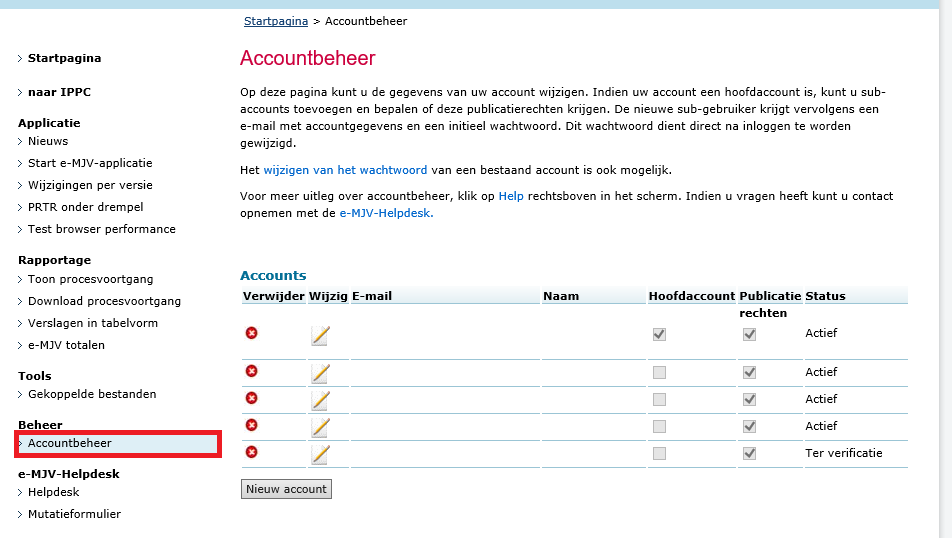Viewport: 952px width, 538px height.
Task: Click the delete icon in fourth account row
Action: tap(251, 425)
